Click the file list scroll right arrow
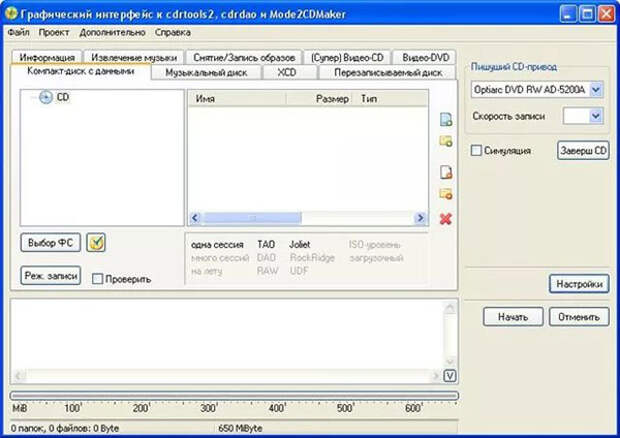Viewport: 620px width, 438px height. tap(421, 218)
